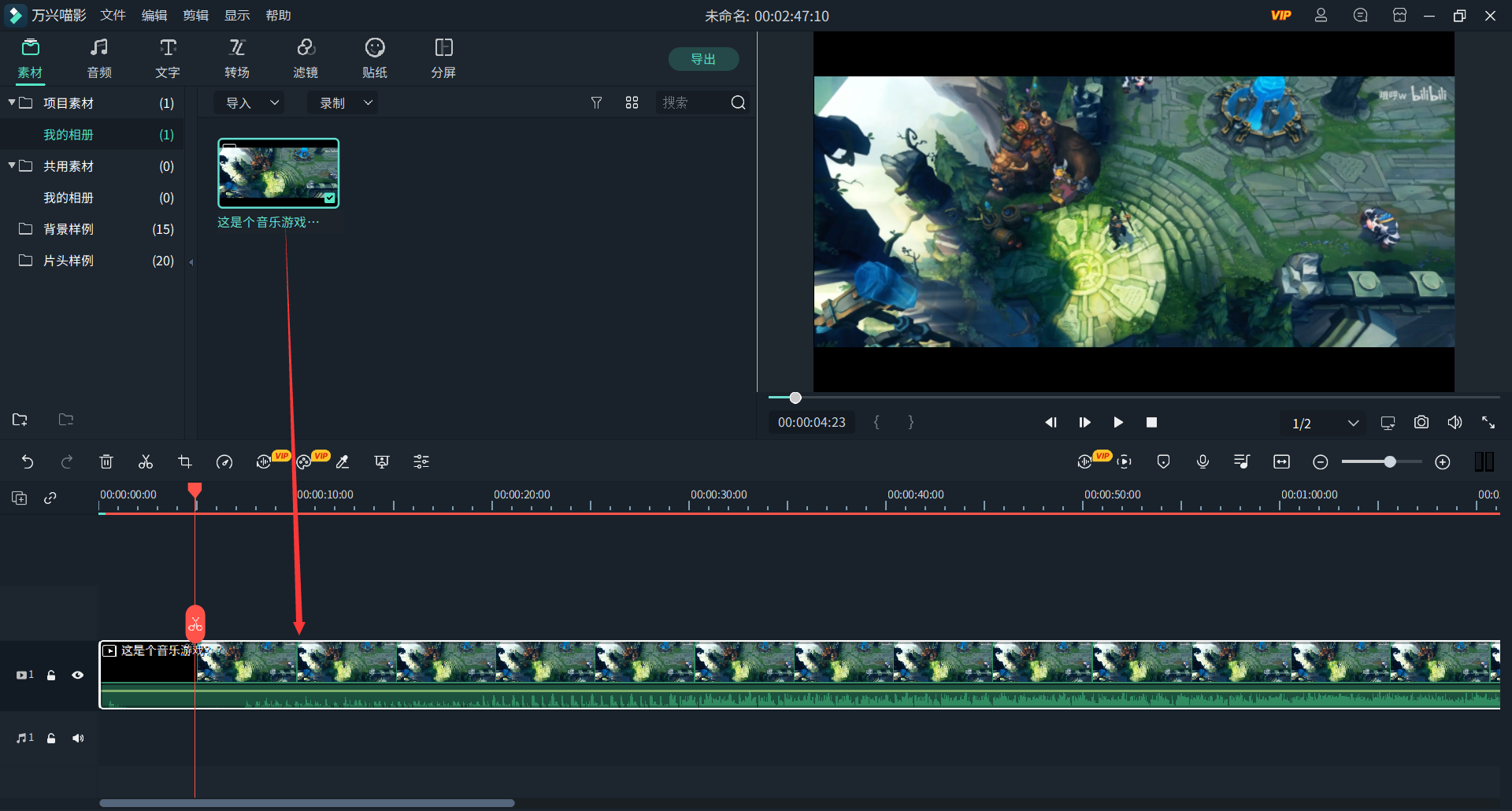The width and height of the screenshot is (1512, 811).
Task: Switch to the 滤镜 tab
Action: (306, 59)
